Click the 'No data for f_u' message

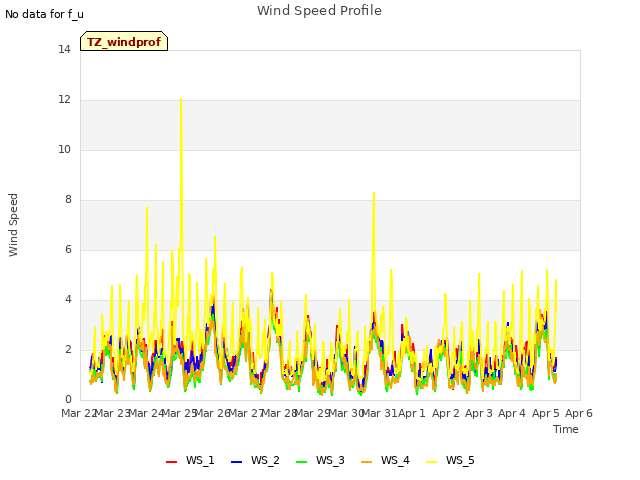44,14
